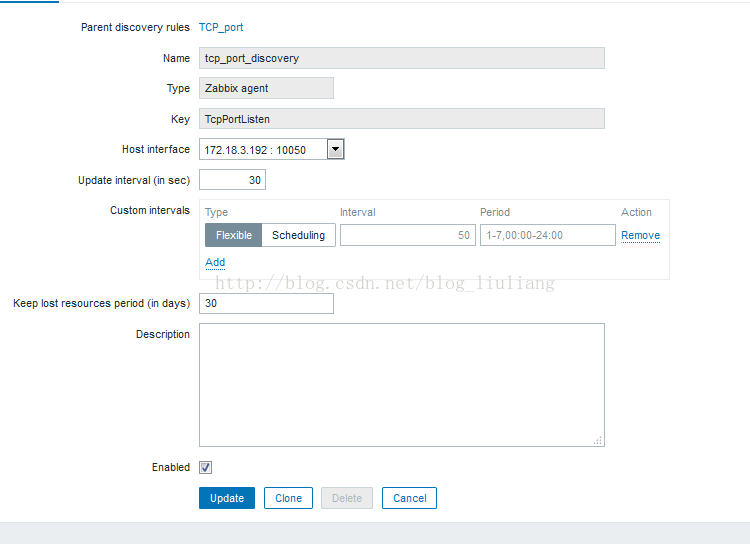Click the Host interface label
The width and height of the screenshot is (750, 544).
pos(156,149)
